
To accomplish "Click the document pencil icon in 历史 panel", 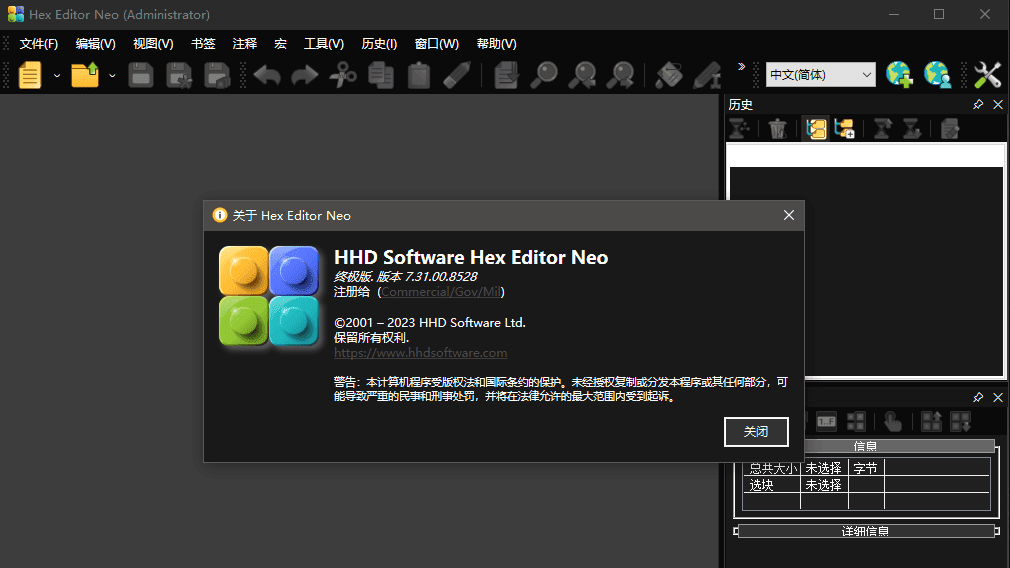I will click(950, 129).
